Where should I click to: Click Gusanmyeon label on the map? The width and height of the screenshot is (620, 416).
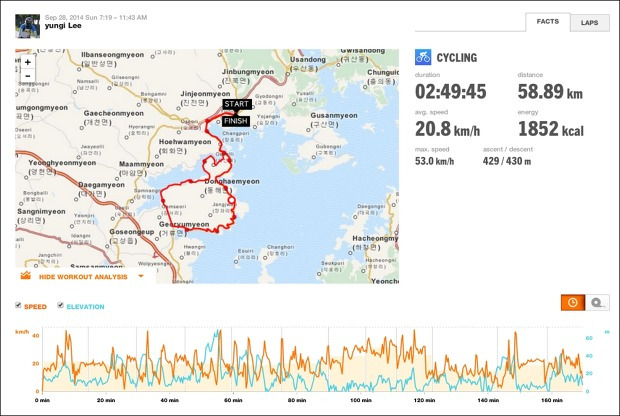(x=334, y=115)
